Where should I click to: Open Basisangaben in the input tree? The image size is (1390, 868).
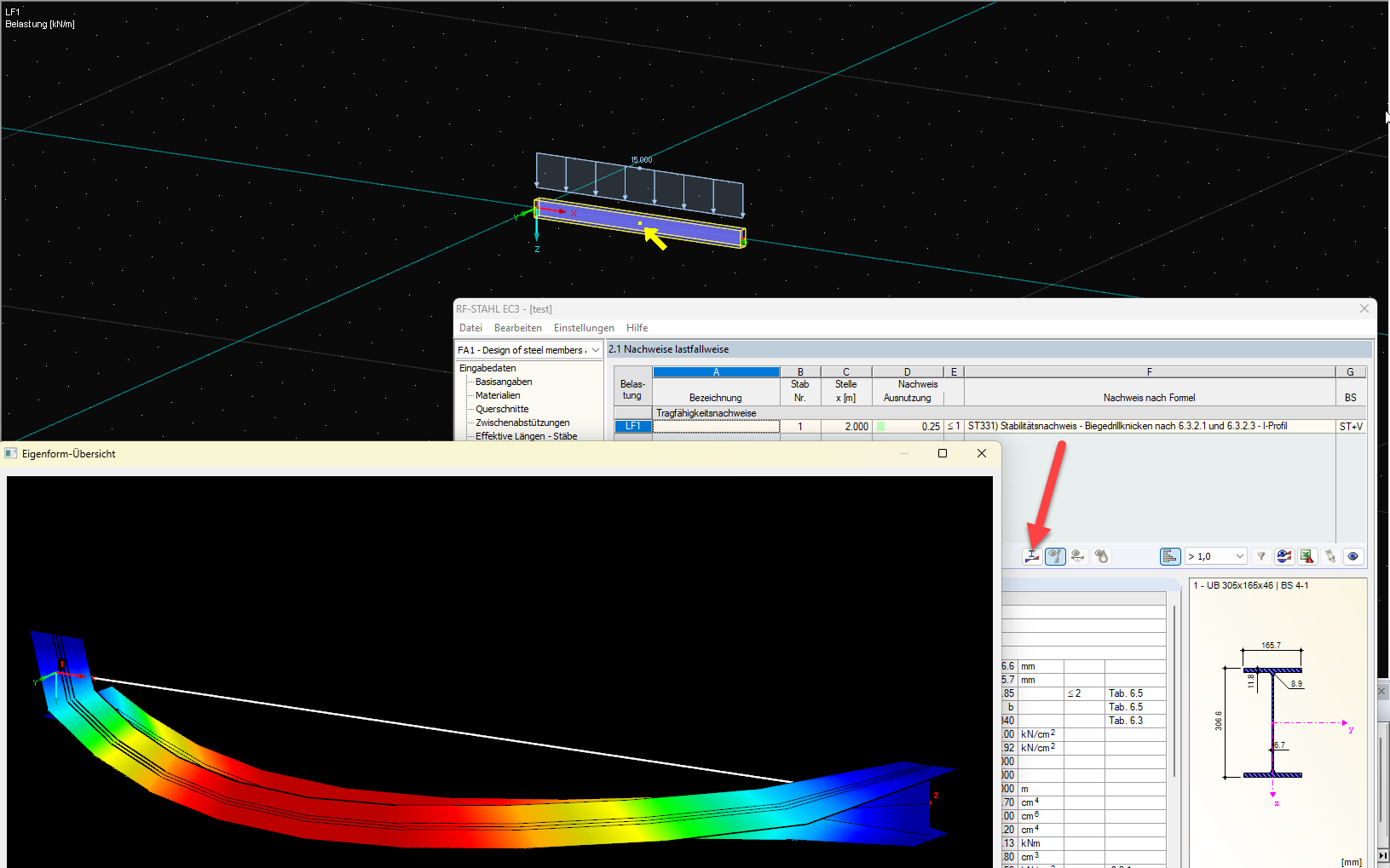[x=504, y=382]
